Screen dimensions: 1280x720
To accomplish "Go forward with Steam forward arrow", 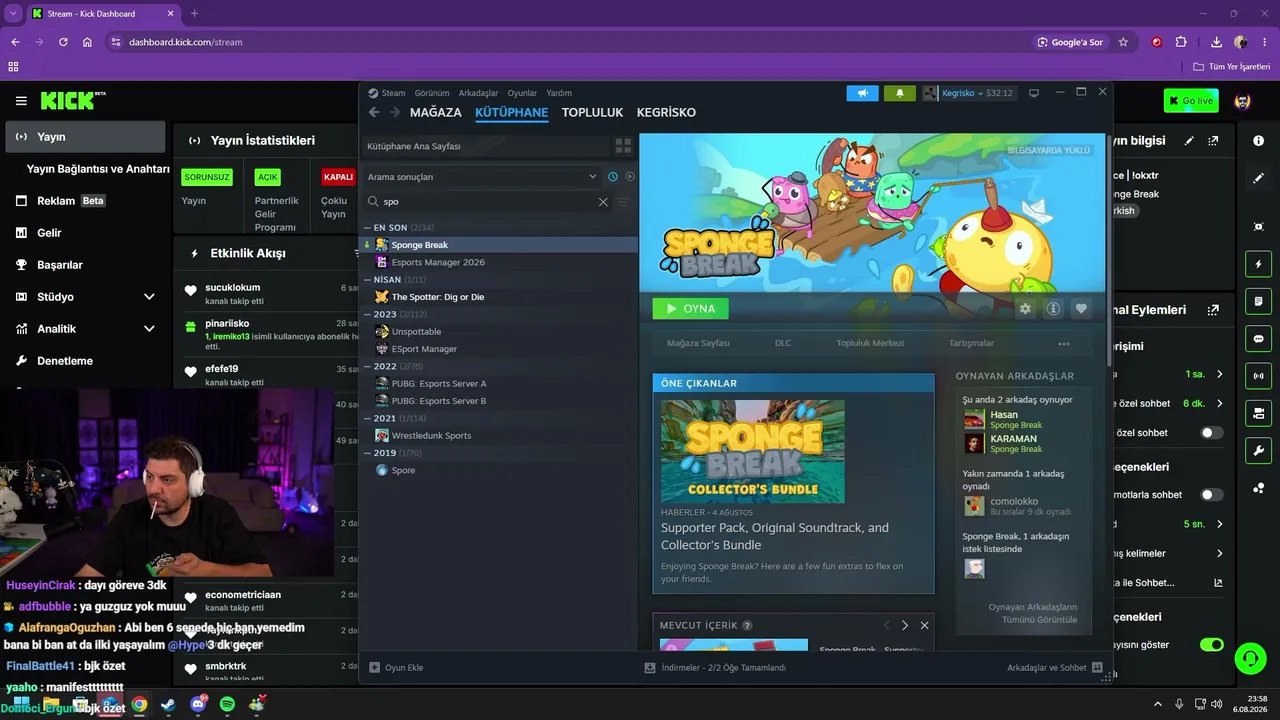I will pos(395,112).
